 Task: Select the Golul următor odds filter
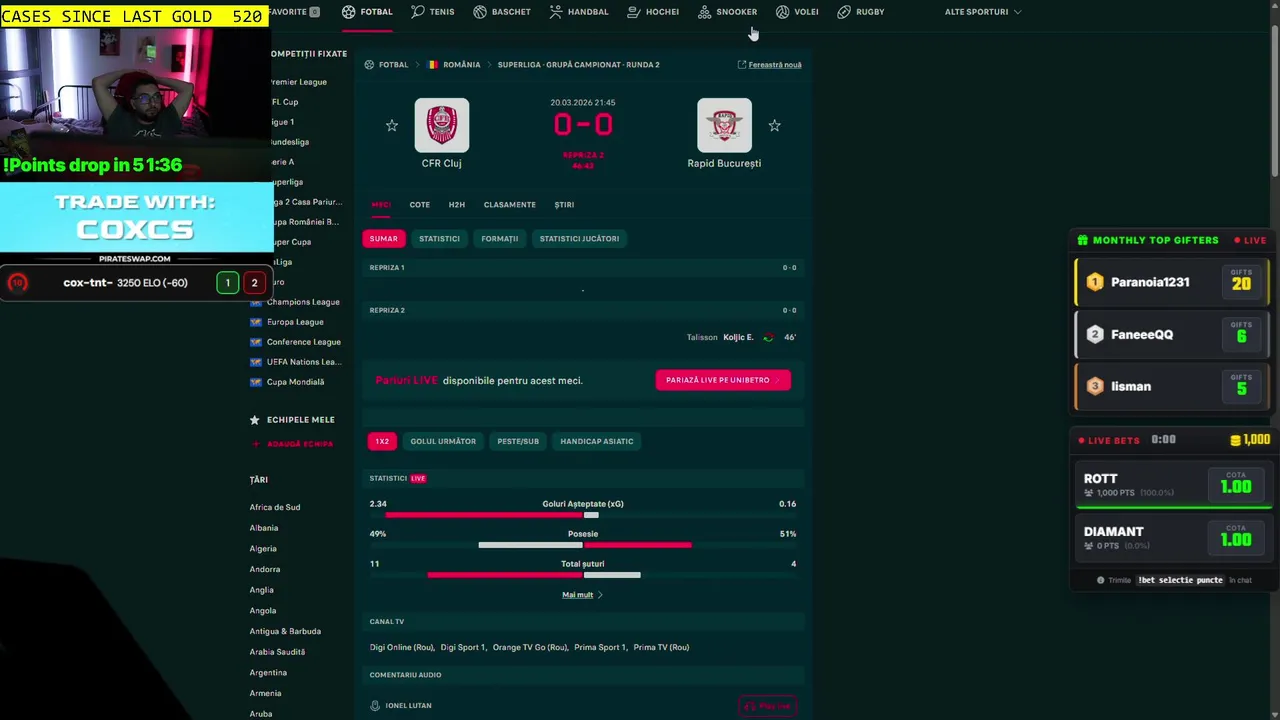click(x=443, y=441)
